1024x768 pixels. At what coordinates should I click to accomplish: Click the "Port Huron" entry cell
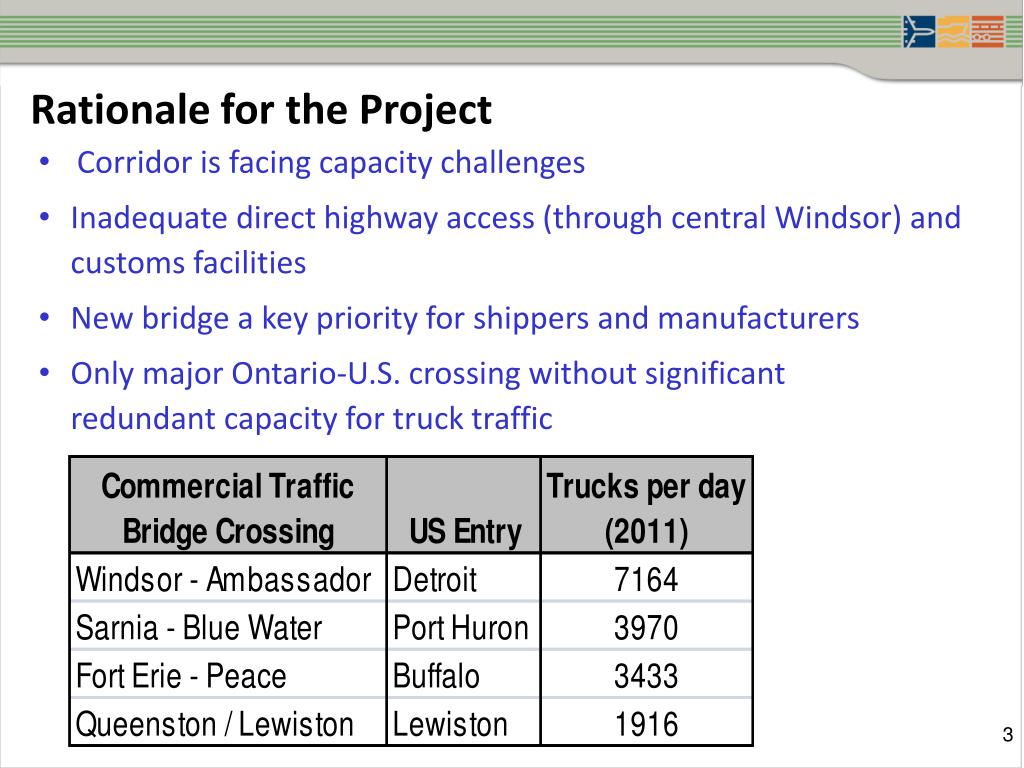[461, 628]
